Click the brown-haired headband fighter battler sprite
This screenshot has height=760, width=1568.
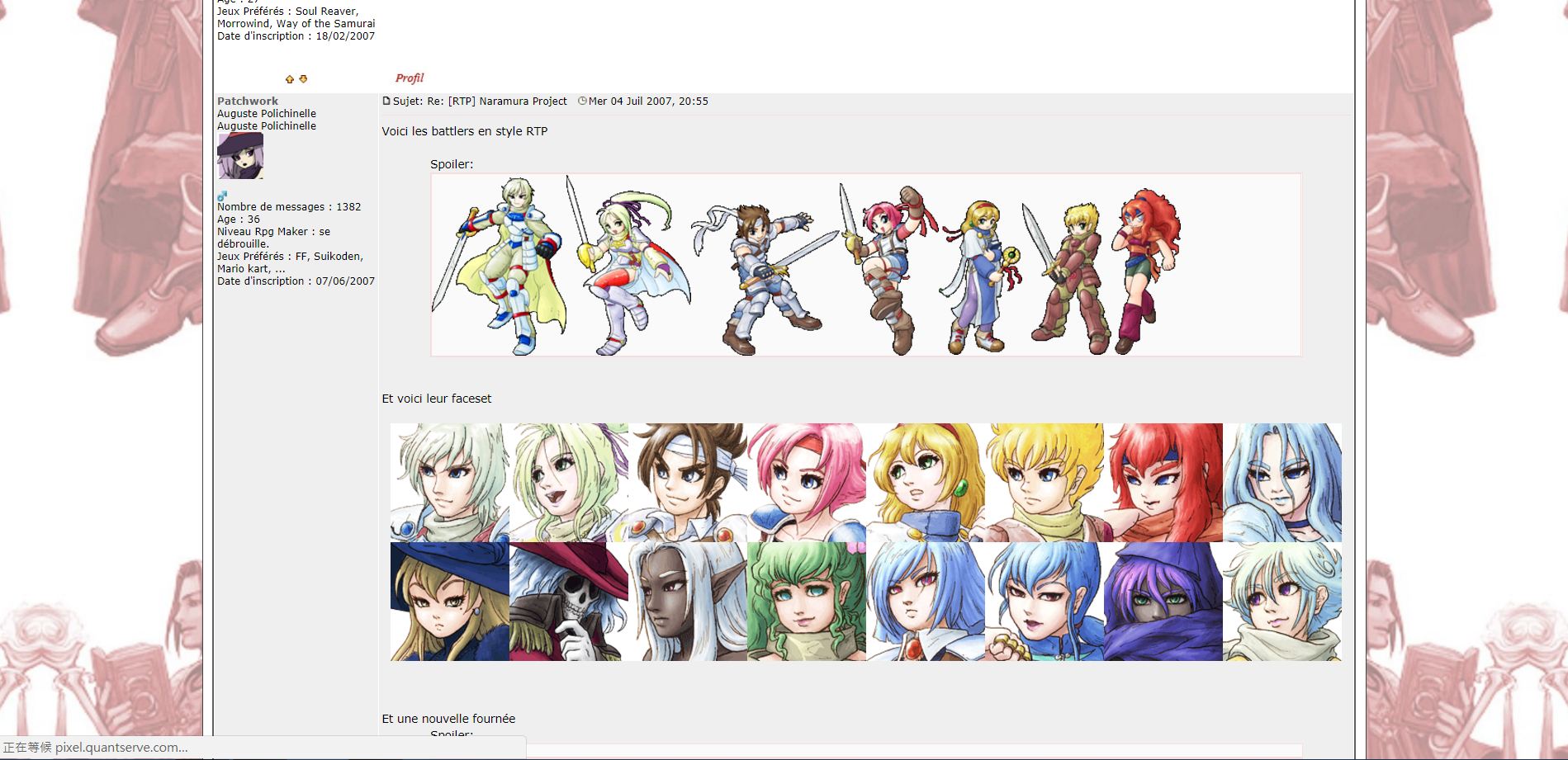point(765,279)
